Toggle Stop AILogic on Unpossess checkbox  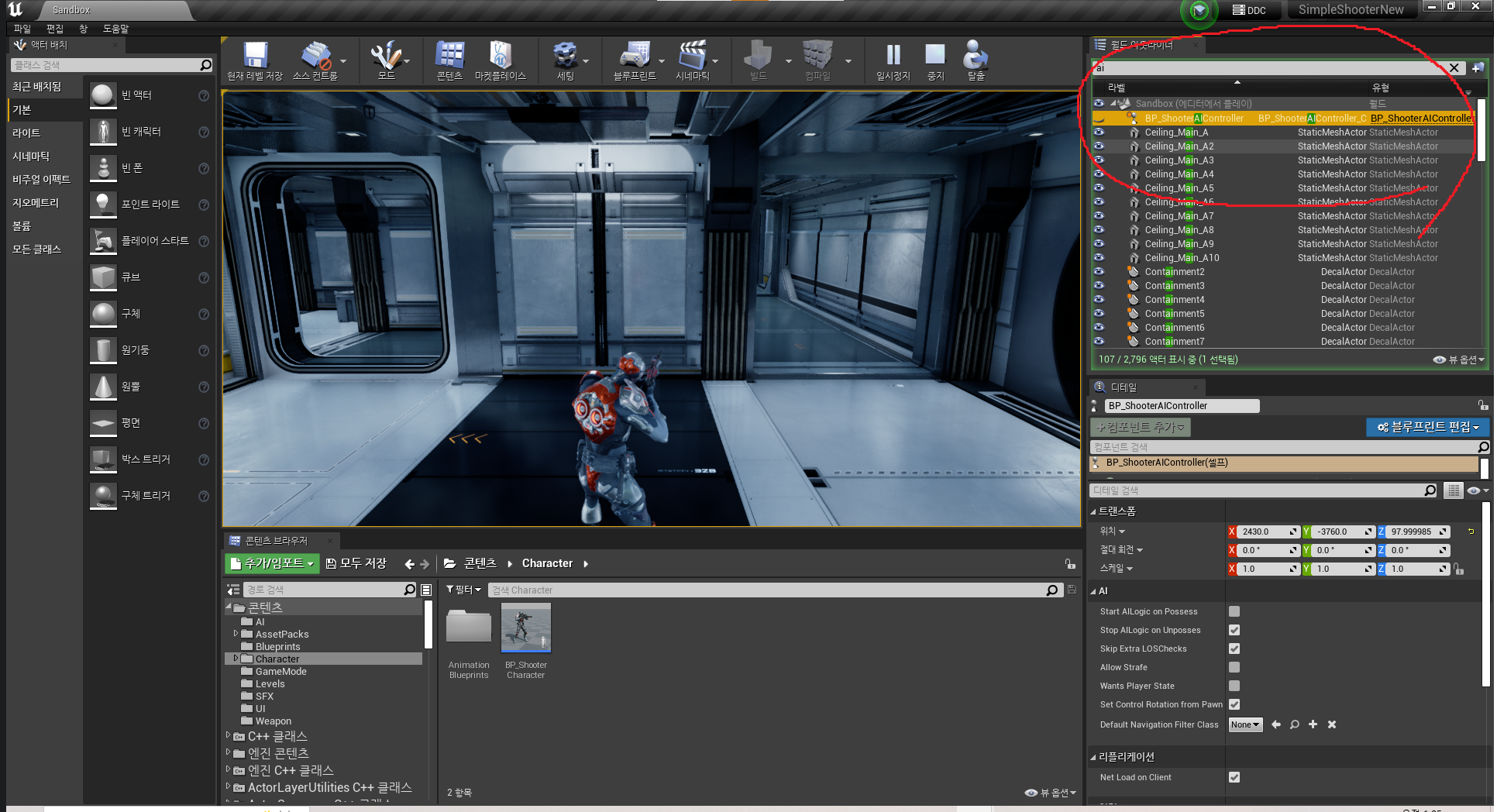pyautogui.click(x=1234, y=630)
